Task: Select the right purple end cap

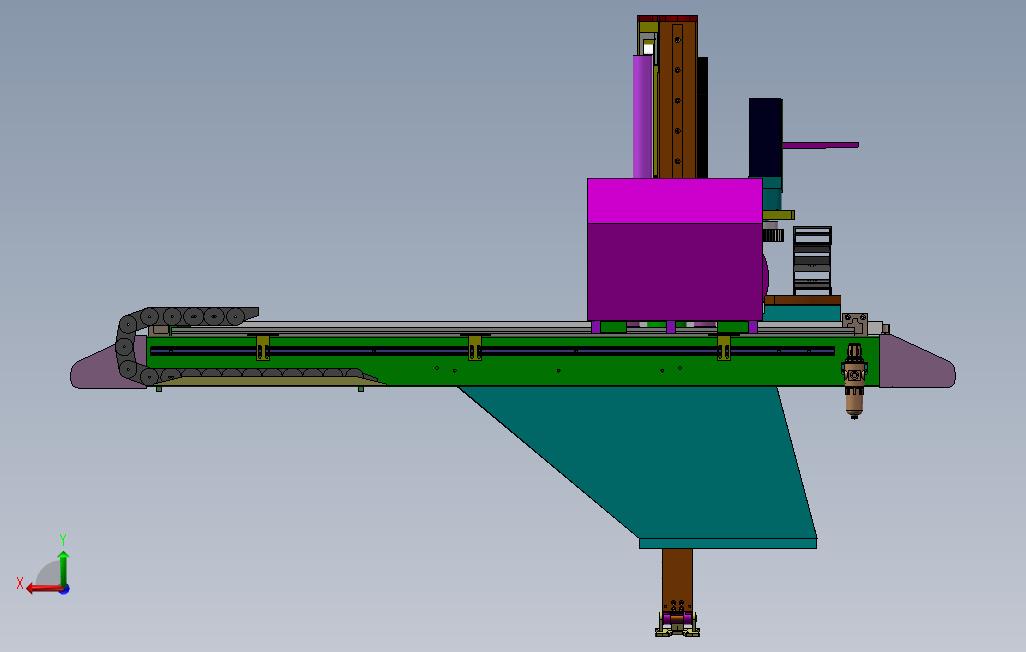Action: point(917,362)
